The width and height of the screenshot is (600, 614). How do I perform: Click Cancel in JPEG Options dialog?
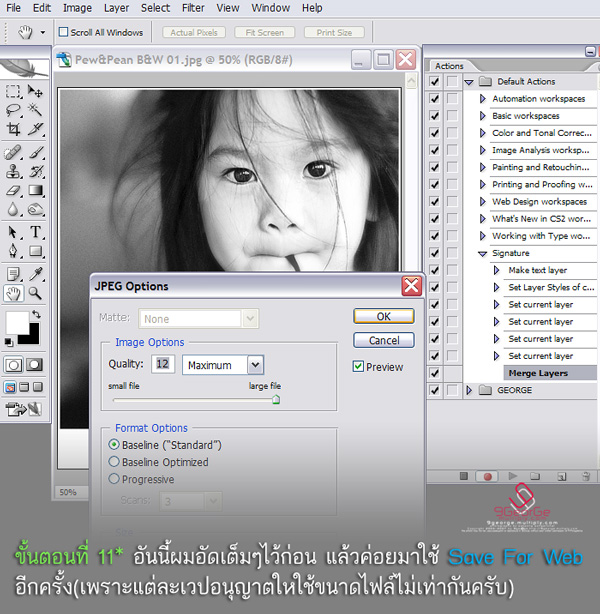[384, 340]
